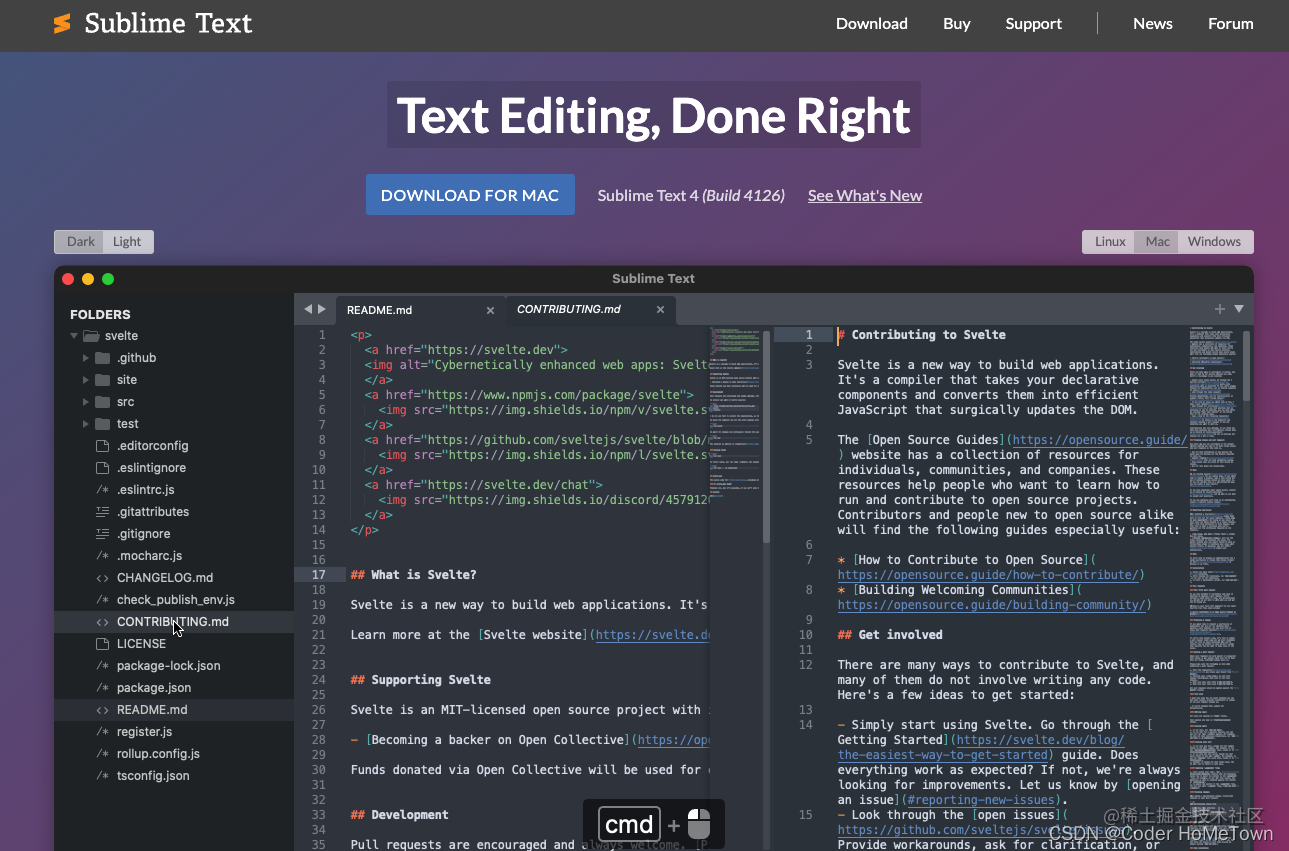Screen dimensions: 1289x851
Task: Switch screenshot theme to Dark
Action: (x=80, y=242)
